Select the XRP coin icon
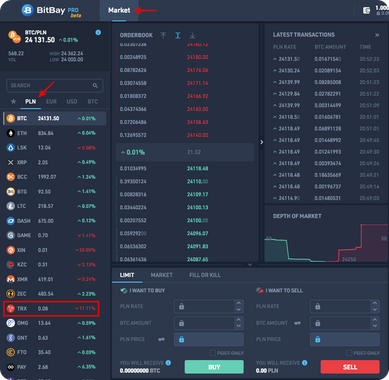Screen dimensions: 389x380 click(x=11, y=162)
